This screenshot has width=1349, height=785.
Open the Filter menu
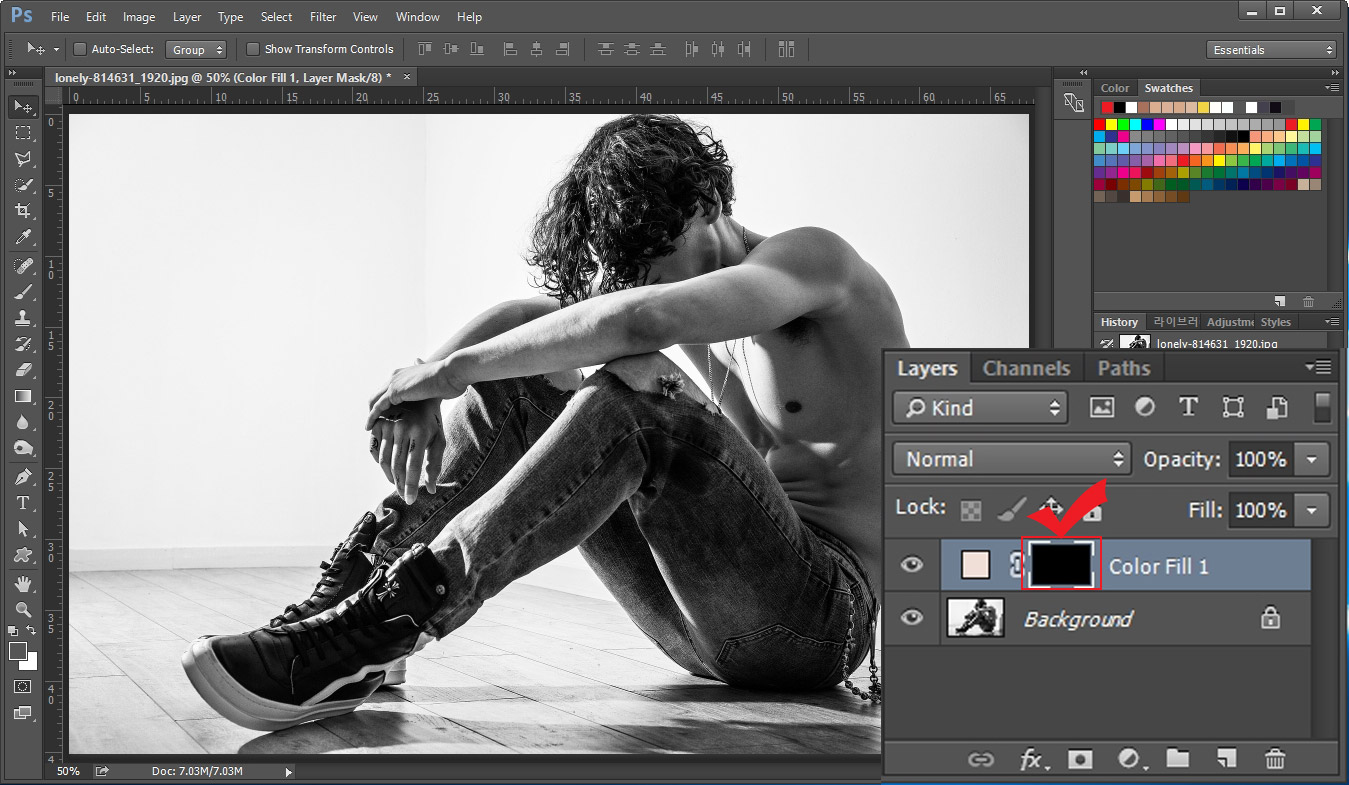[323, 17]
